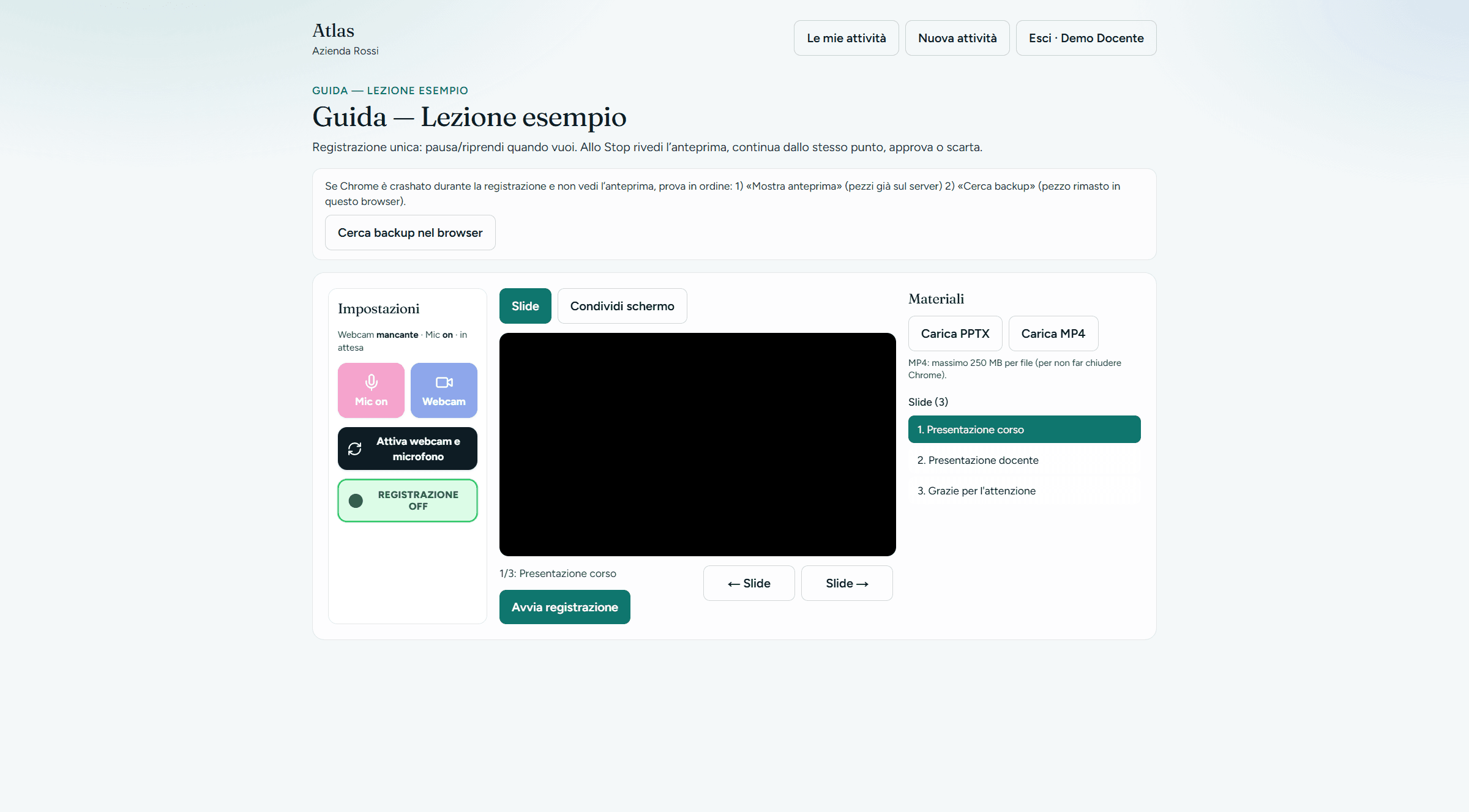This screenshot has width=1469, height=812.
Task: Upload video via Carica MP4
Action: point(1053,333)
